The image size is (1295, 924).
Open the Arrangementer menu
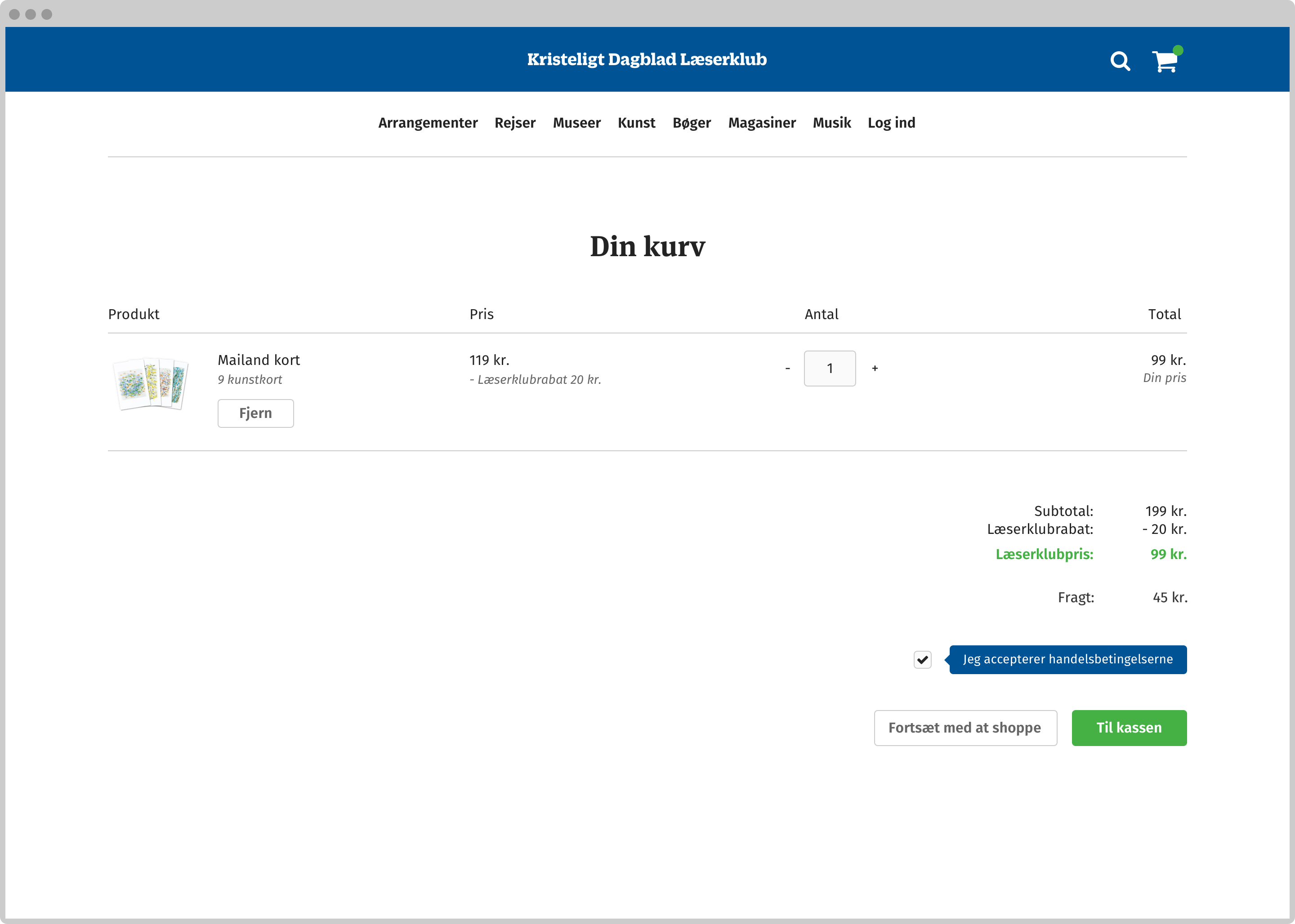click(428, 123)
